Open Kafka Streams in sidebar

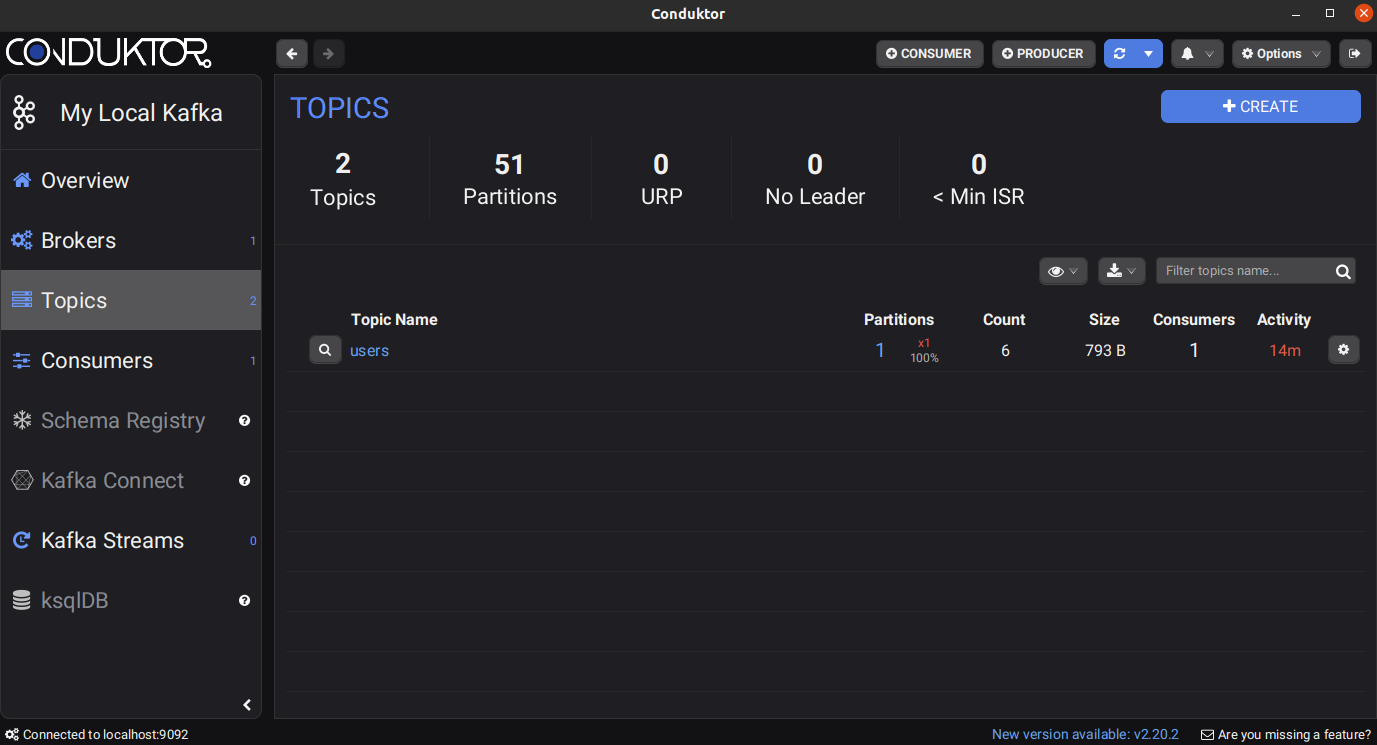coord(131,541)
